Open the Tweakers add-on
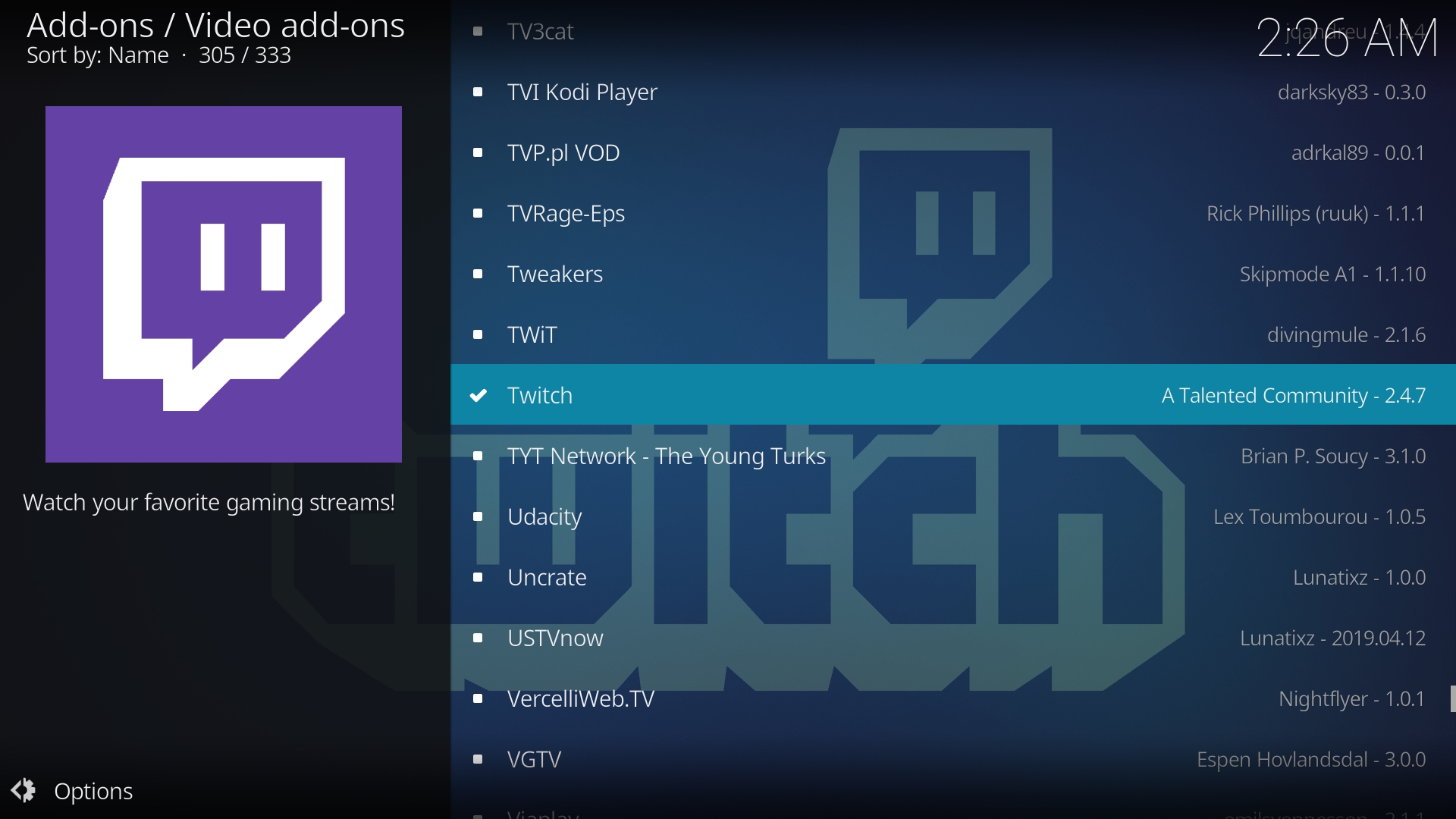The image size is (1456, 819). tap(554, 275)
